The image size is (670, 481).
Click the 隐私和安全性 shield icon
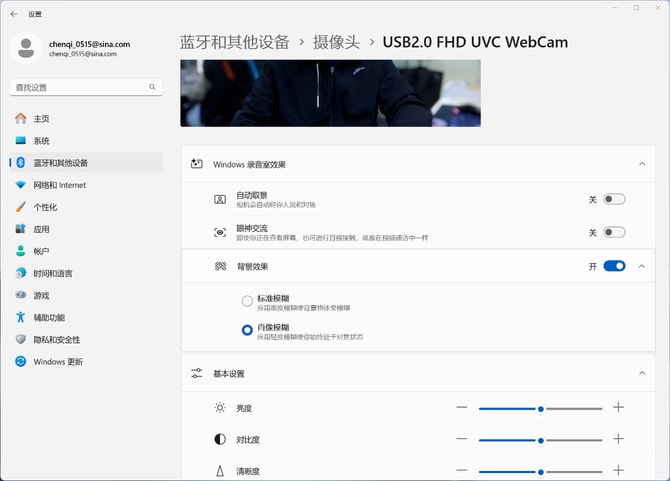coord(21,339)
